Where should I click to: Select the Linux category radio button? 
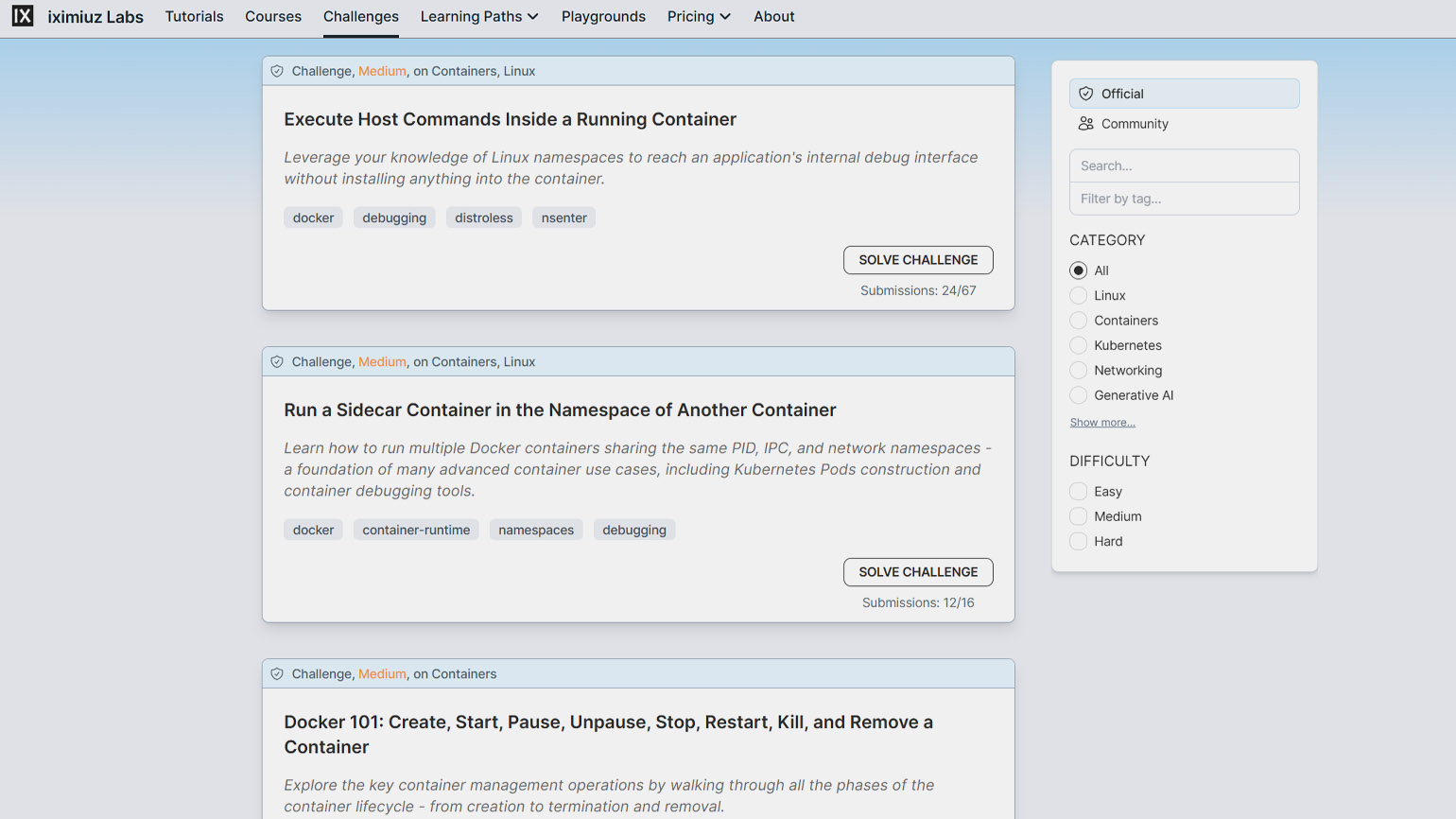1078,296
